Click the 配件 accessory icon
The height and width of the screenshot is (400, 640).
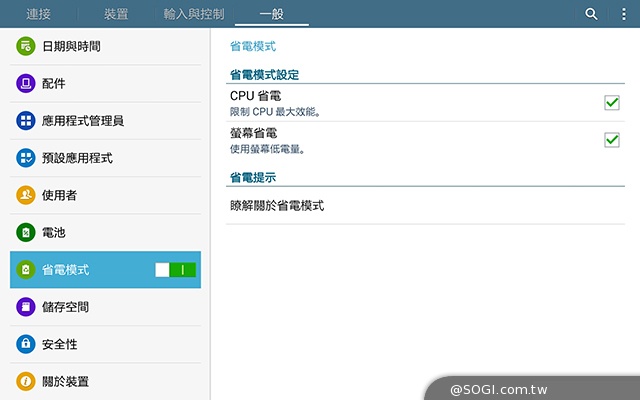26,83
